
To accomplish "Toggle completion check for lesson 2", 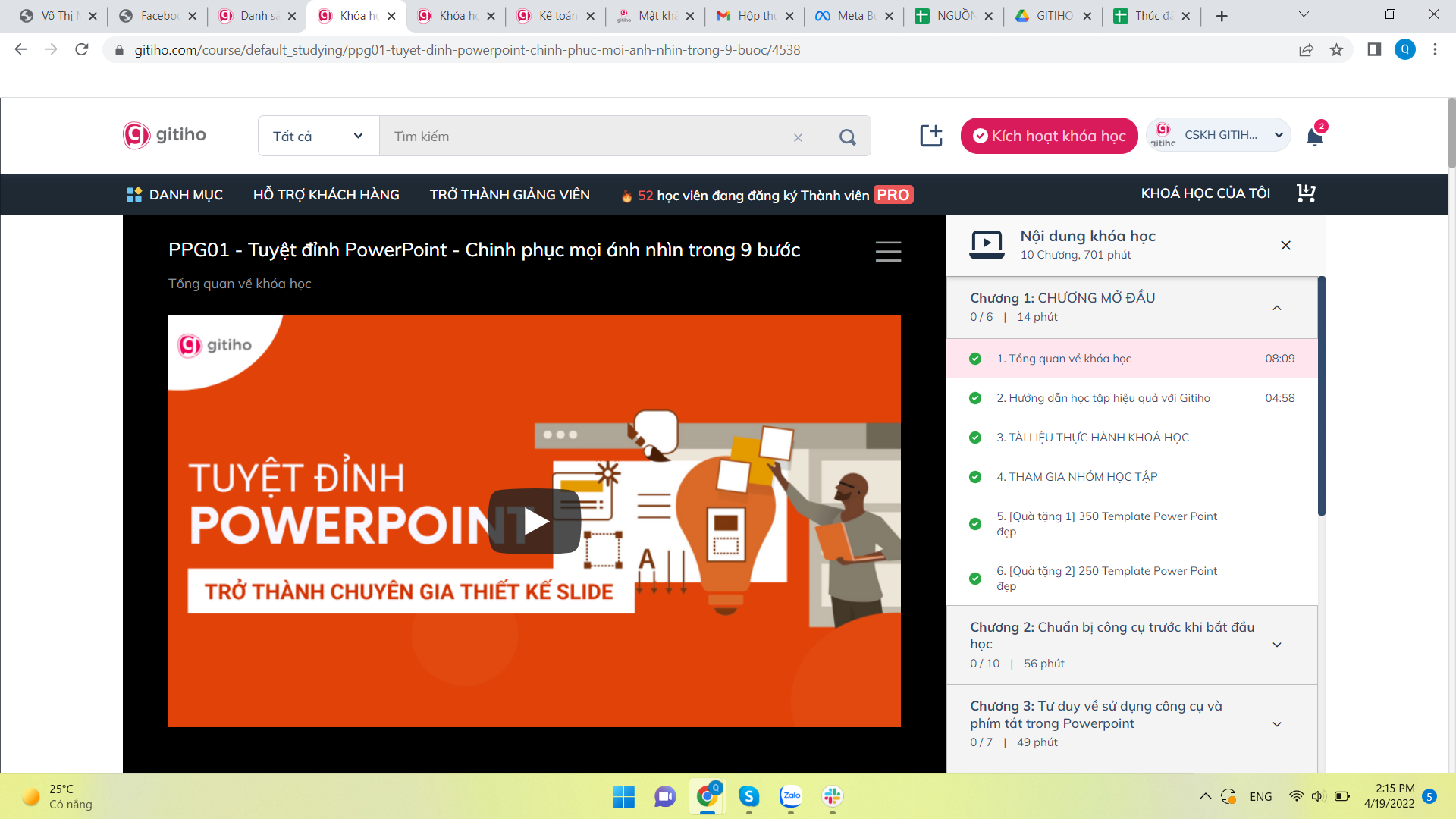I will pos(975,398).
